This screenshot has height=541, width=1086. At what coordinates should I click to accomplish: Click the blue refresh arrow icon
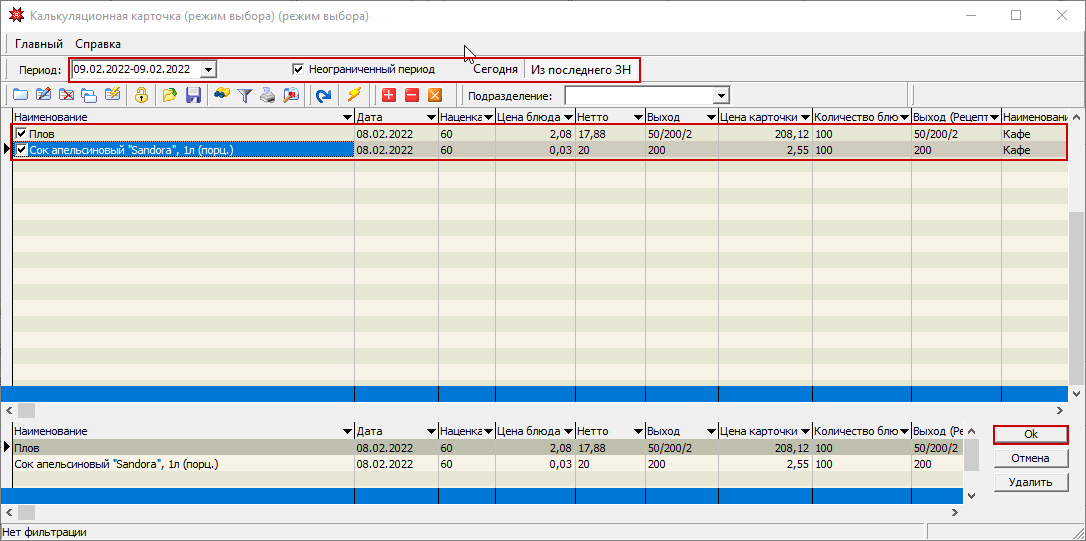point(323,96)
